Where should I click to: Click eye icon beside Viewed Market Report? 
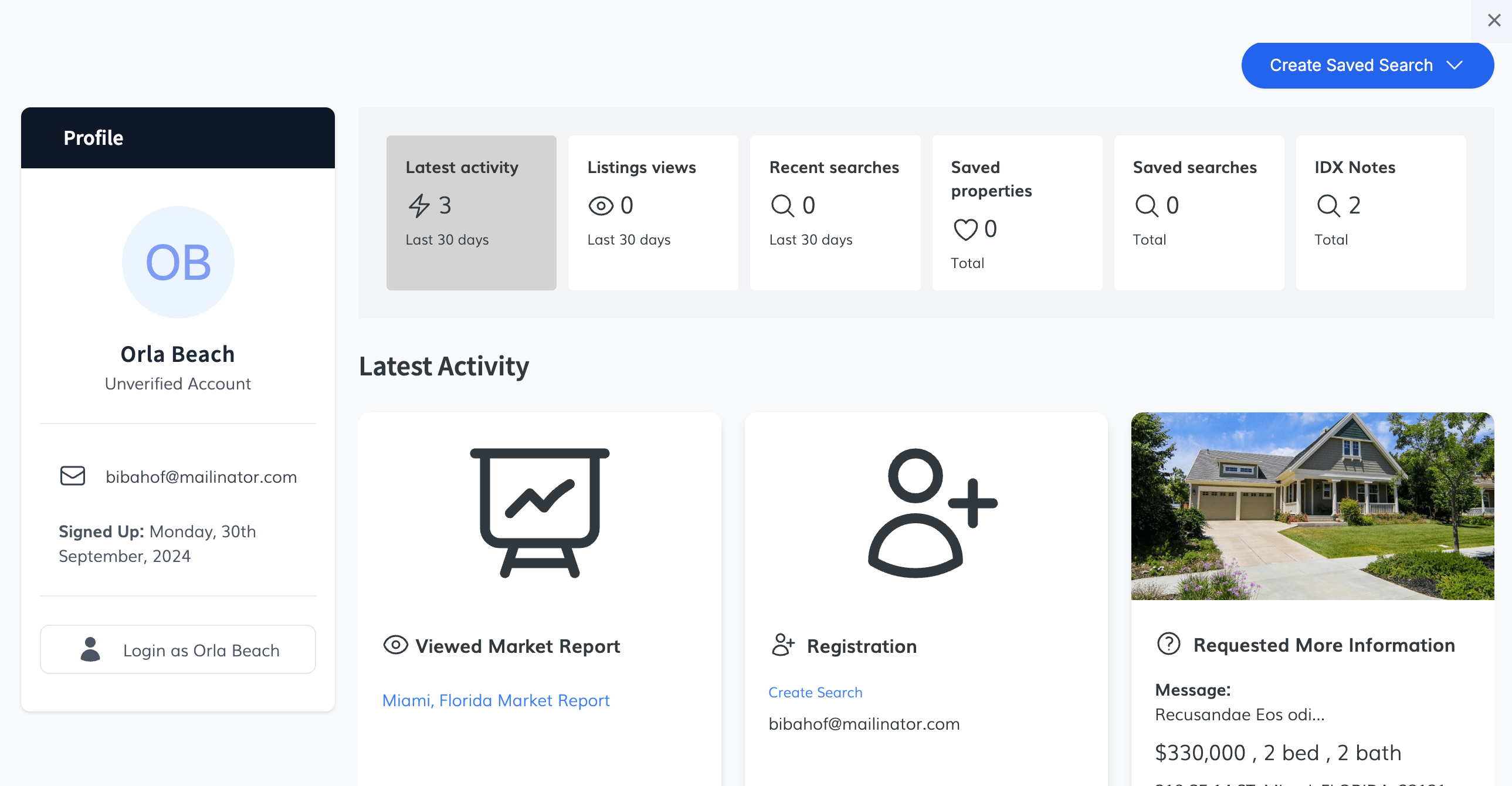click(396, 645)
